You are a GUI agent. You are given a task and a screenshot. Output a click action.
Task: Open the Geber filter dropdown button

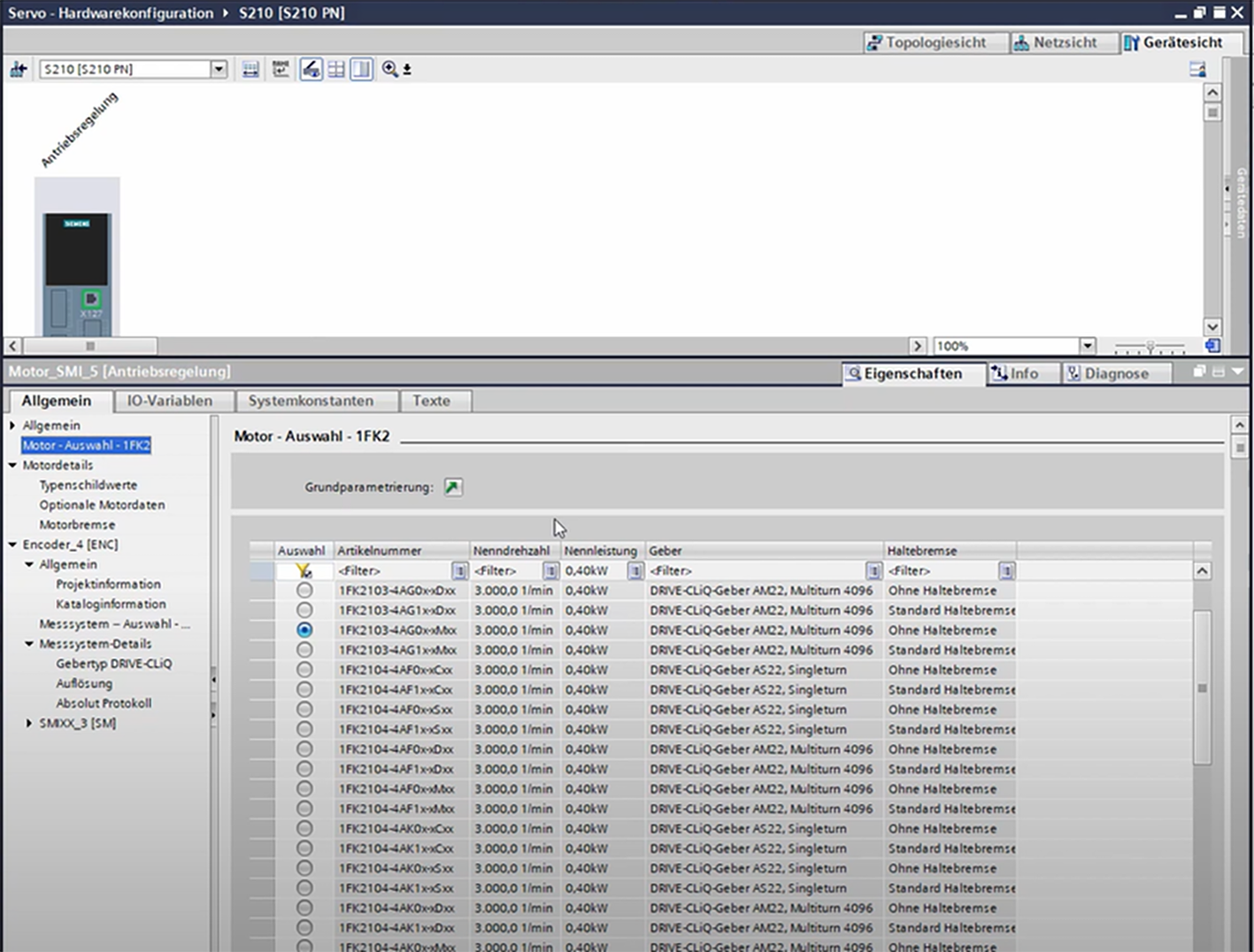click(873, 571)
